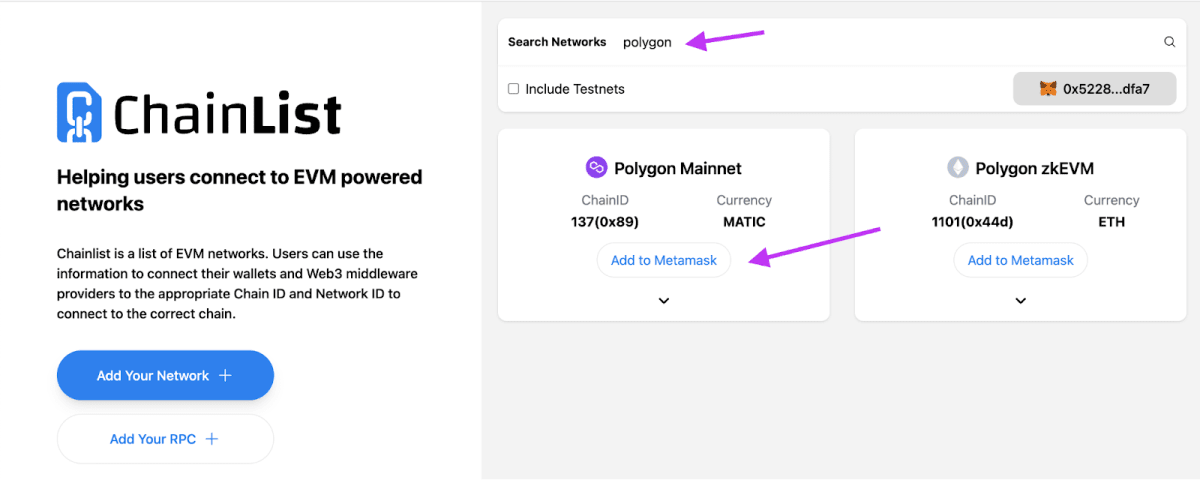Expand the Polygon Mainnet details chevron

[x=664, y=300]
